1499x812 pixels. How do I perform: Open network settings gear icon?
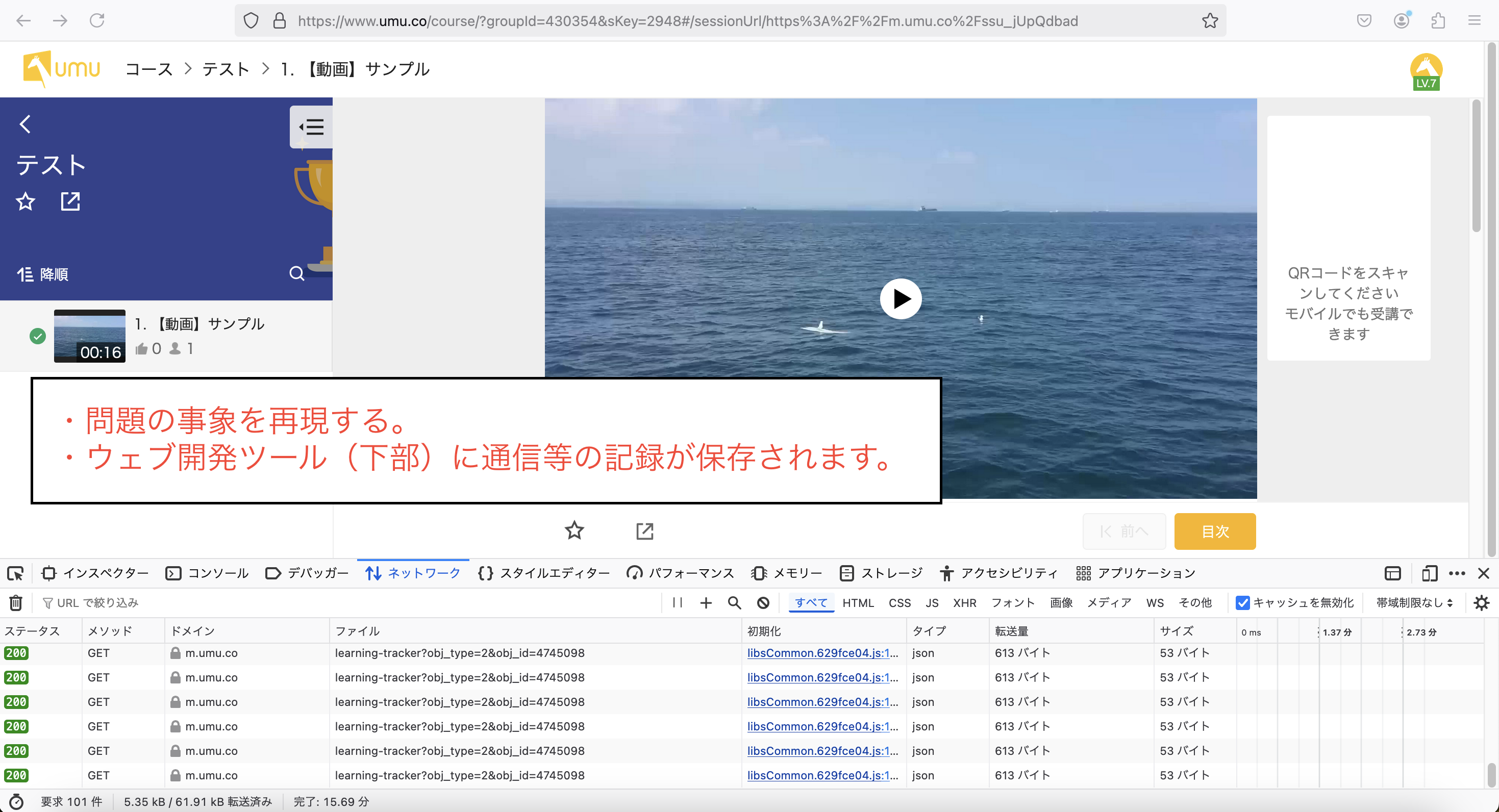1481,602
